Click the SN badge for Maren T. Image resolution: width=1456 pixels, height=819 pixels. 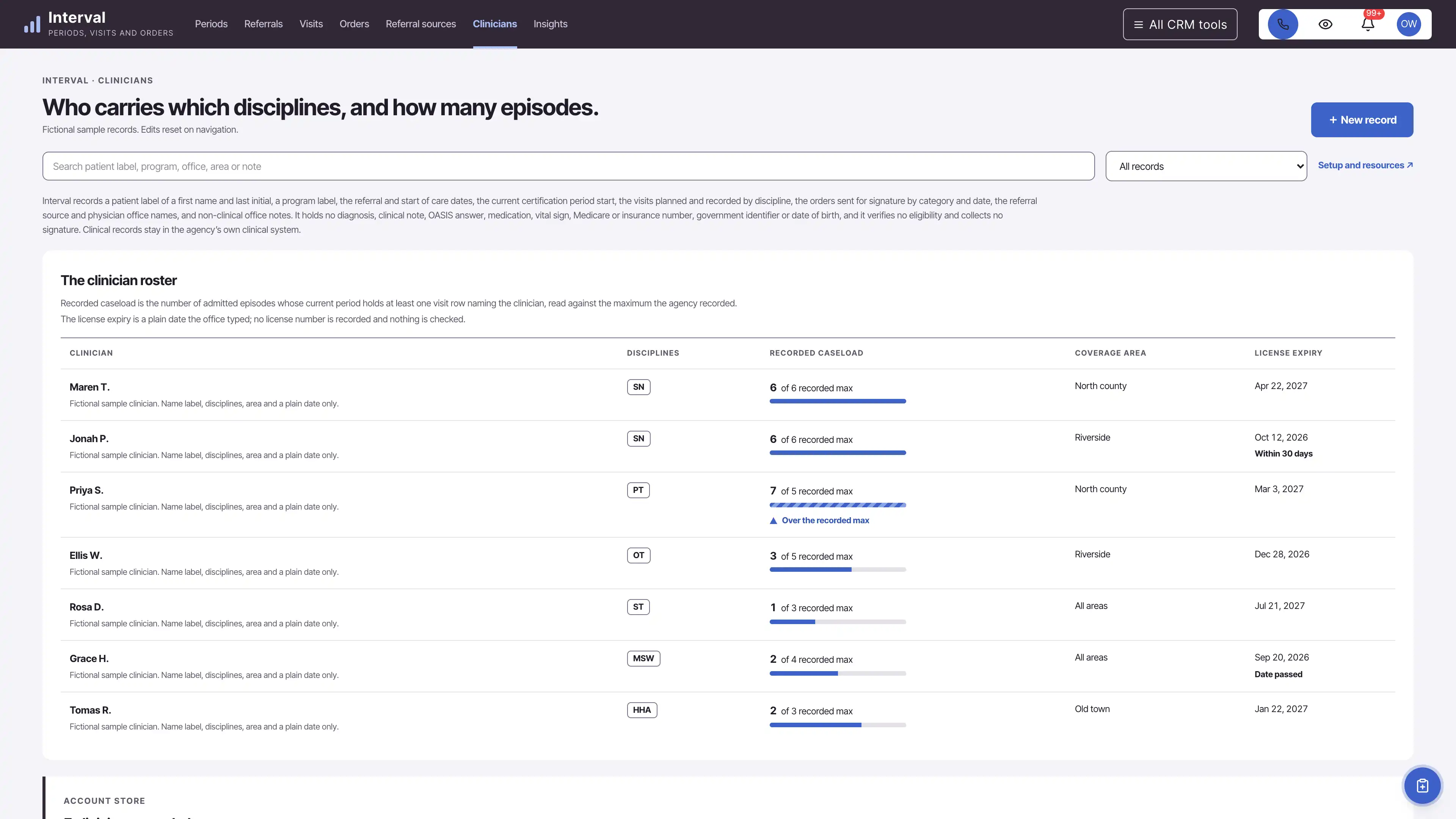[639, 387]
